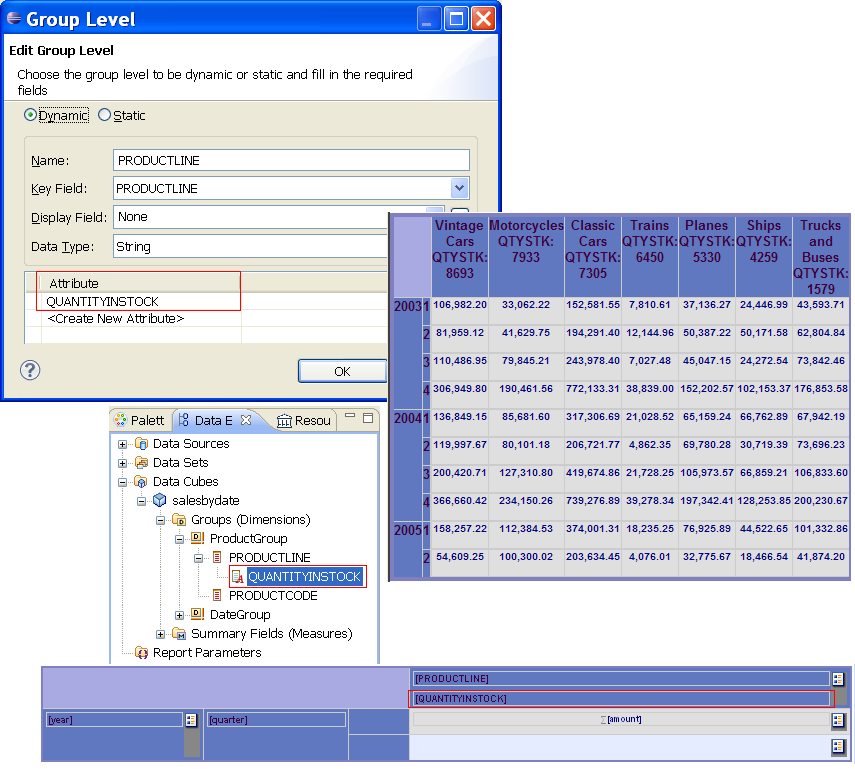Click the DateGroup dimension icon
Image resolution: width=855 pixels, height=769 pixels.
(x=197, y=614)
